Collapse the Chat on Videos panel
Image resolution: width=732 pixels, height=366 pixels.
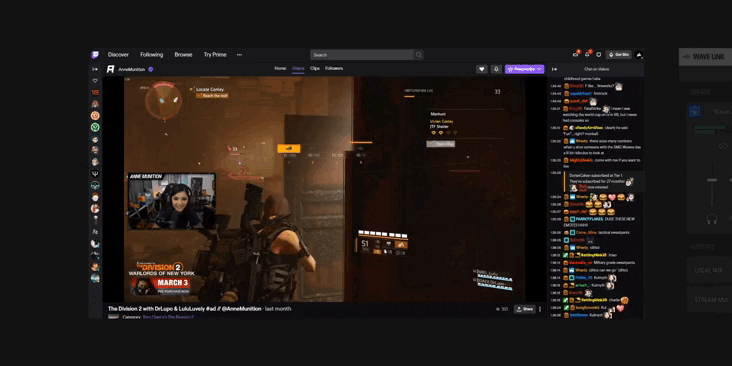[x=554, y=69]
